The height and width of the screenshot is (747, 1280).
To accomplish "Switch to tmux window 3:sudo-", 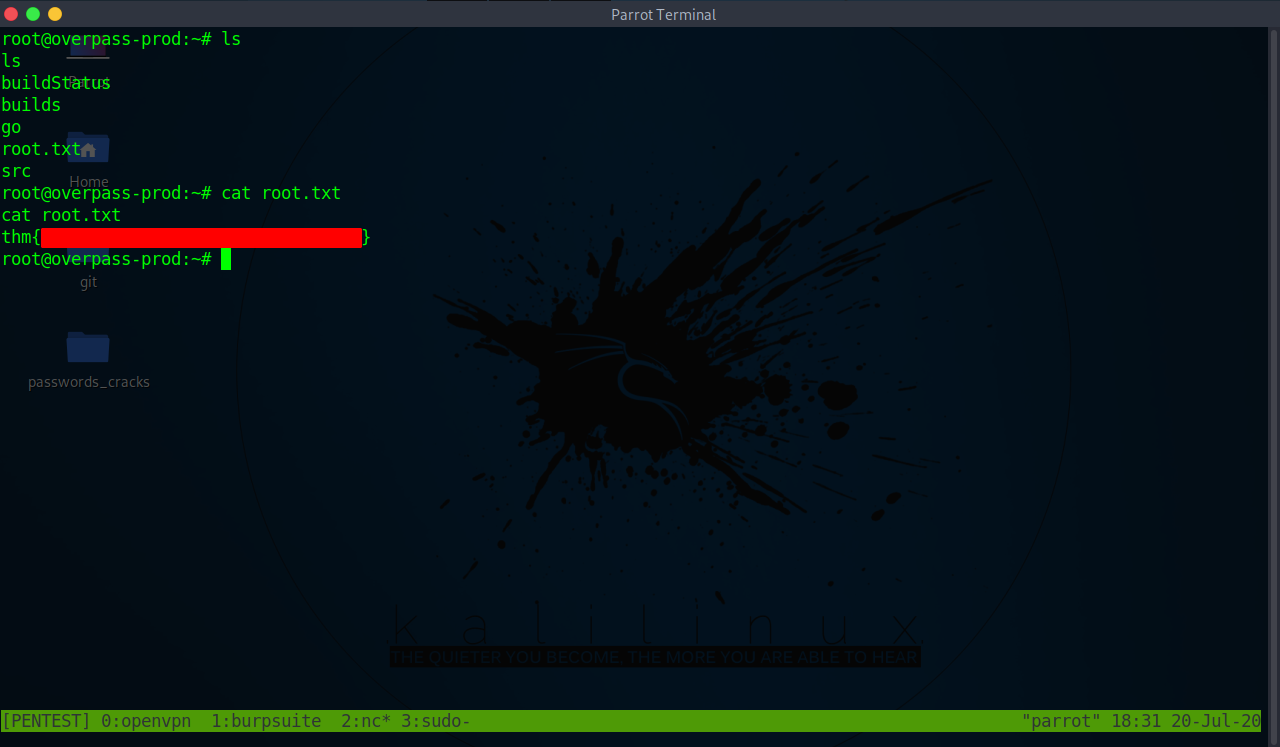I will click(436, 721).
